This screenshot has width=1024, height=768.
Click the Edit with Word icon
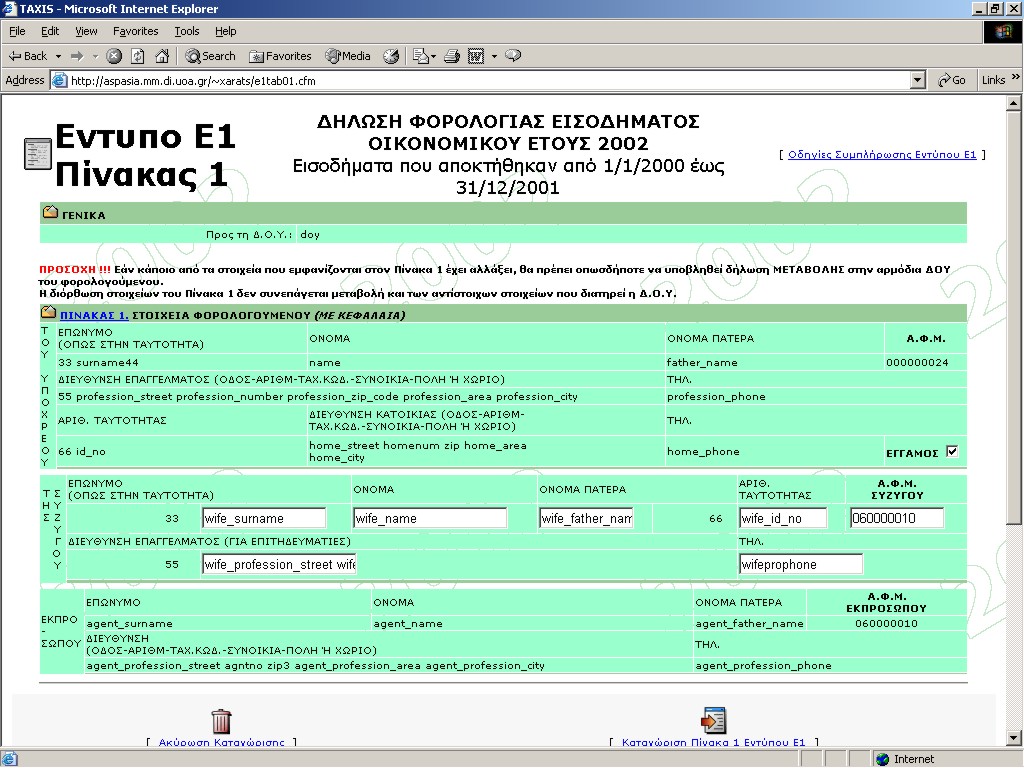click(476, 56)
